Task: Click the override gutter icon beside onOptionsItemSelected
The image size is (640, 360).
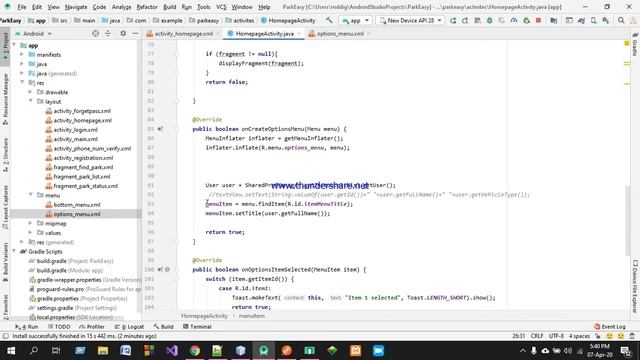Action: (160, 269)
